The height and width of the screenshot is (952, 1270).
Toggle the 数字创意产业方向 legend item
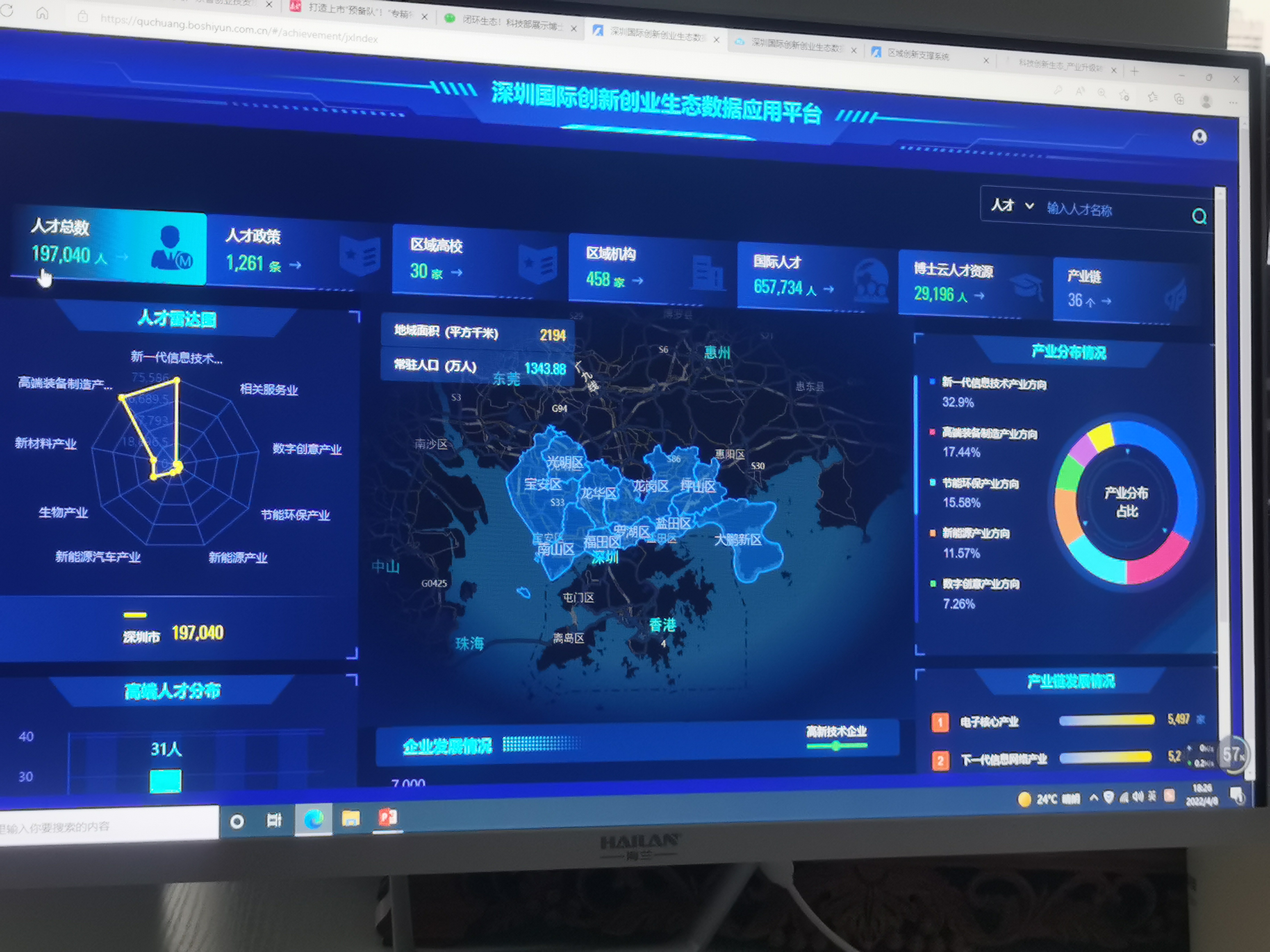[975, 584]
